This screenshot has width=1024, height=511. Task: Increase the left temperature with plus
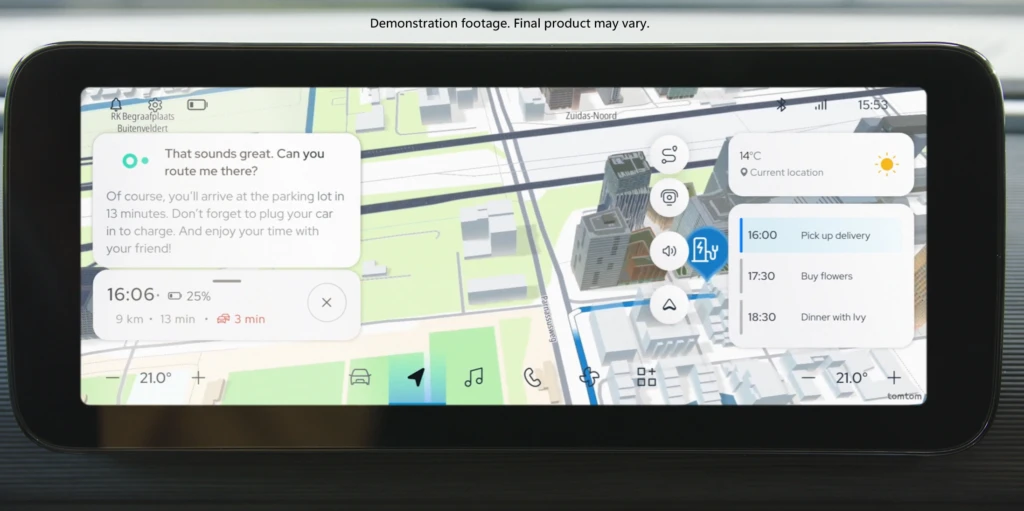[199, 378]
